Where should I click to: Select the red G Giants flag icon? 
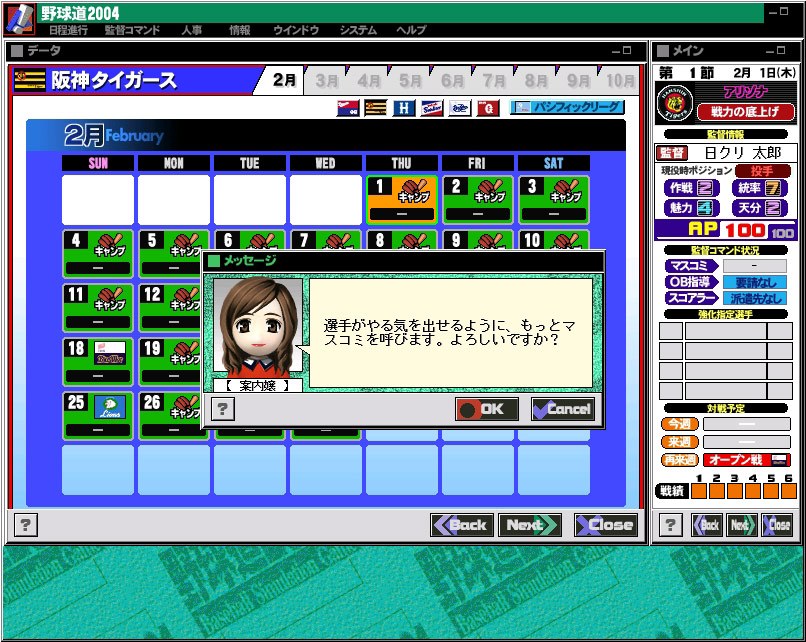click(488, 107)
